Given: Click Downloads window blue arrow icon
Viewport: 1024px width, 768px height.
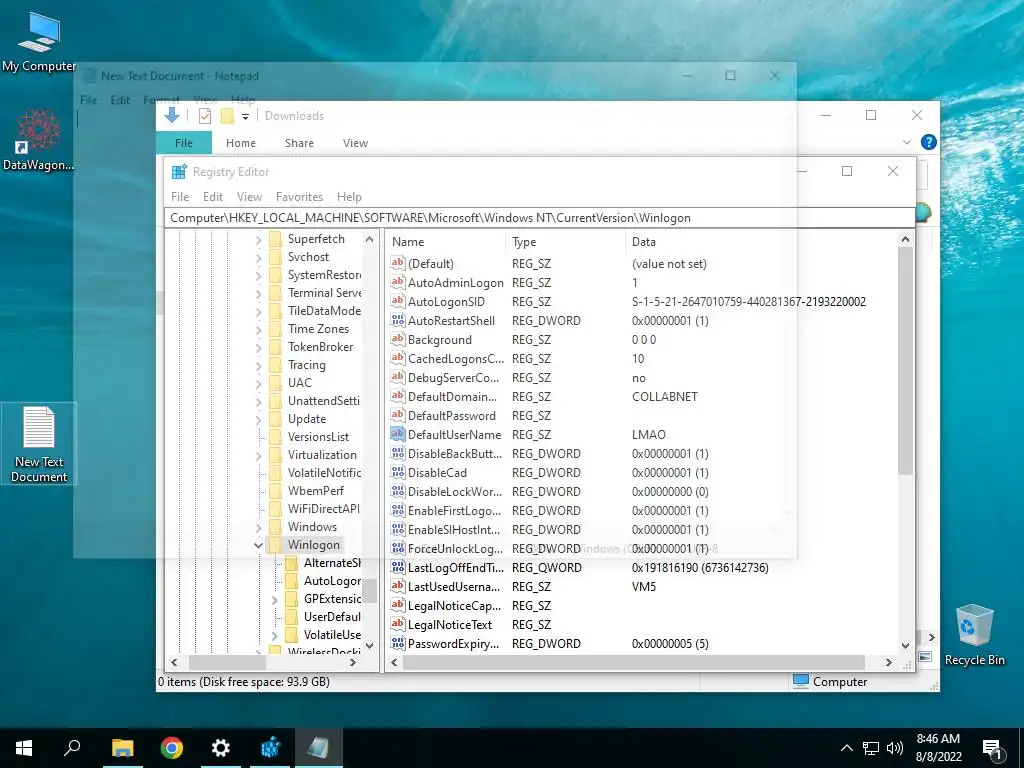Looking at the screenshot, I should click(172, 116).
